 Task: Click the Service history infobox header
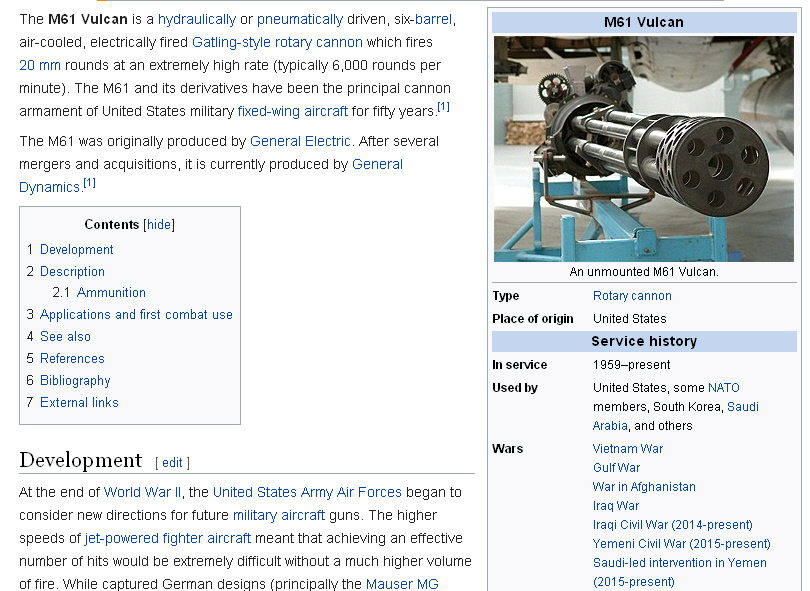(644, 341)
